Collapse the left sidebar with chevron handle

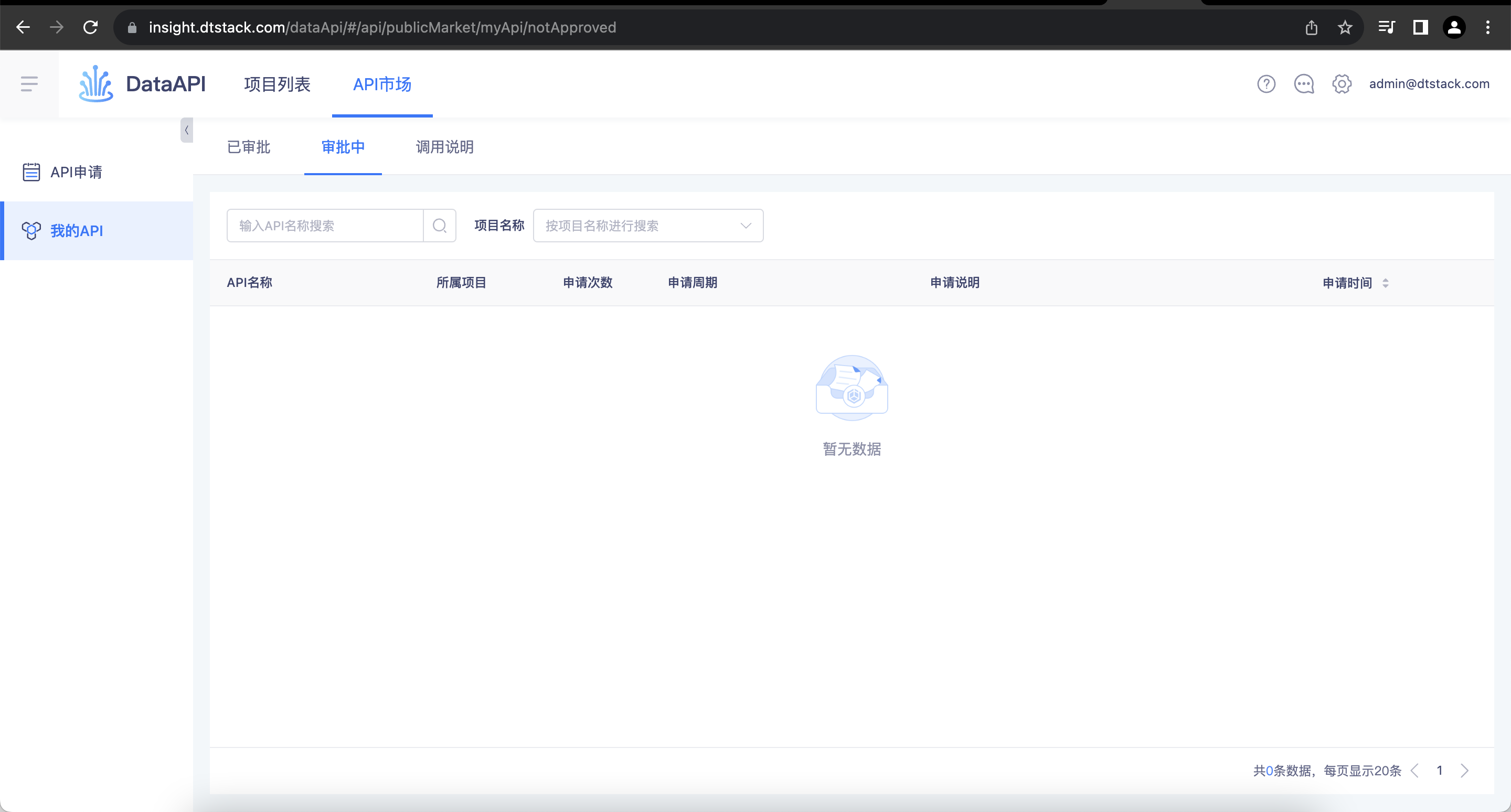(187, 130)
